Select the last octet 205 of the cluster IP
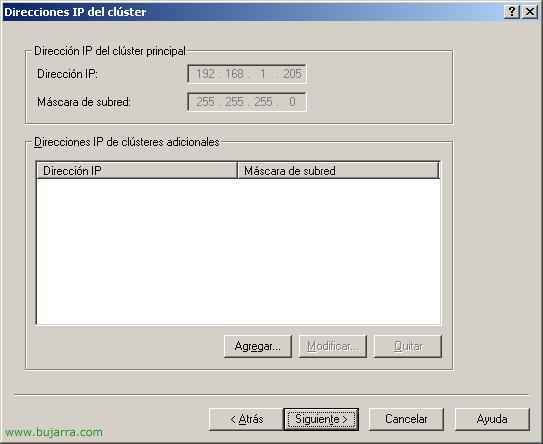Viewport: 543px width, 444px height. click(292, 74)
